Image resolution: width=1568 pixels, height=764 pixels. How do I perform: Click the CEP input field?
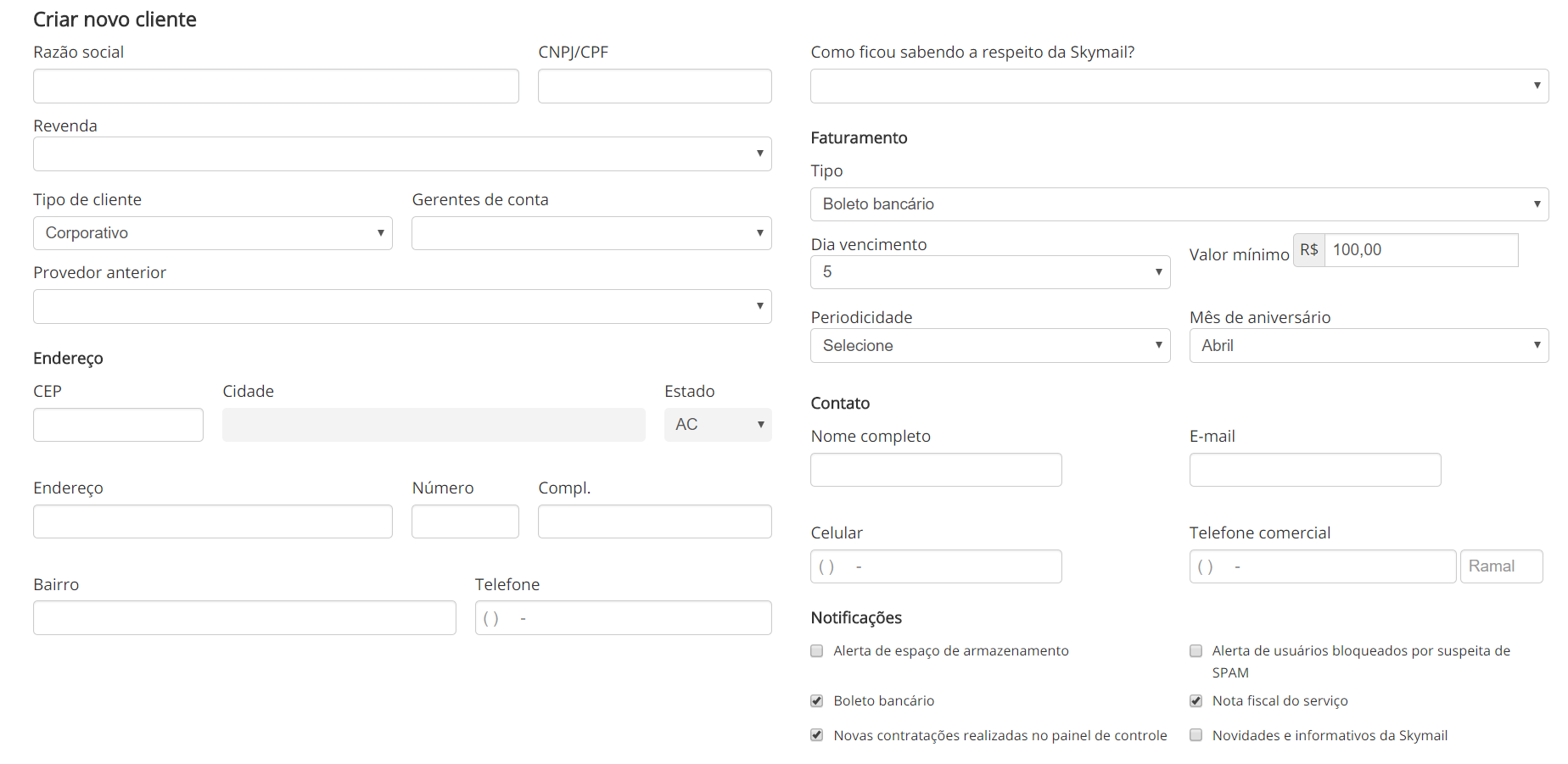118,425
